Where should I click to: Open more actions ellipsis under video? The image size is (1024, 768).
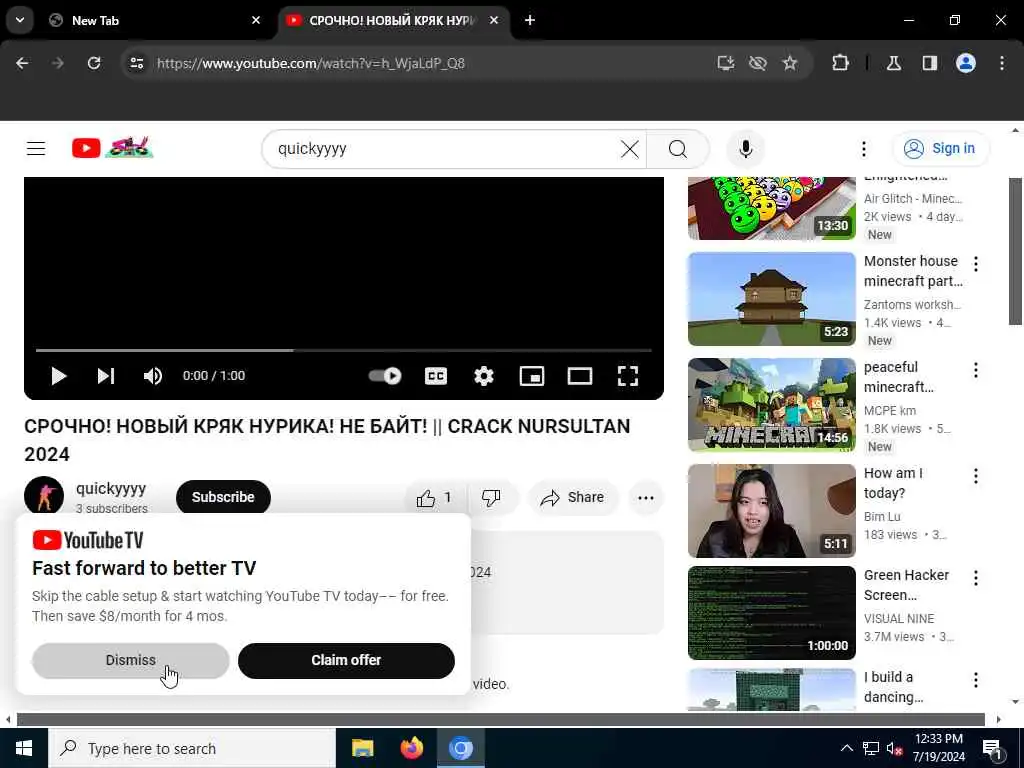point(646,498)
